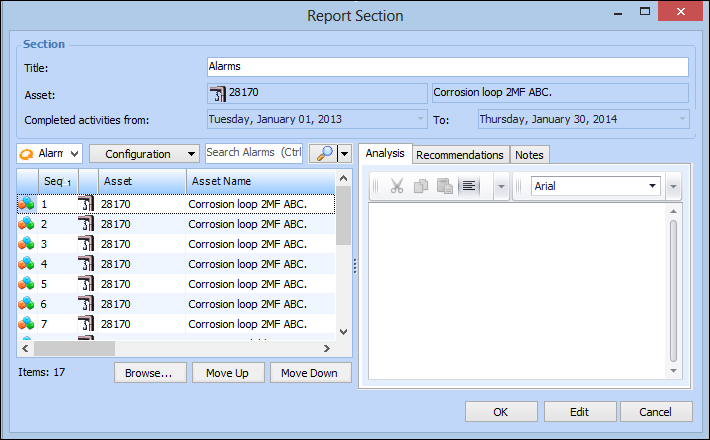The height and width of the screenshot is (440, 710).
Task: Switch to the Notes tab
Action: (x=530, y=155)
